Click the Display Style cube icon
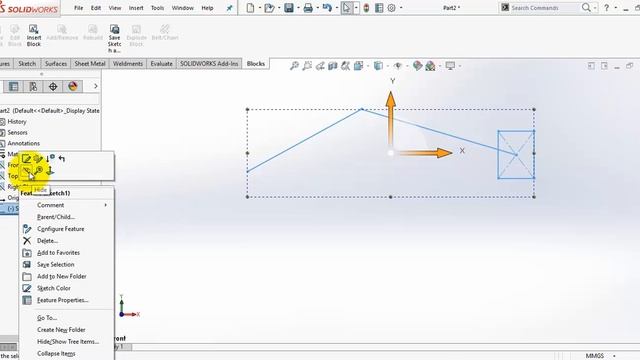Screen dimensions: 640x360 coord(378,66)
